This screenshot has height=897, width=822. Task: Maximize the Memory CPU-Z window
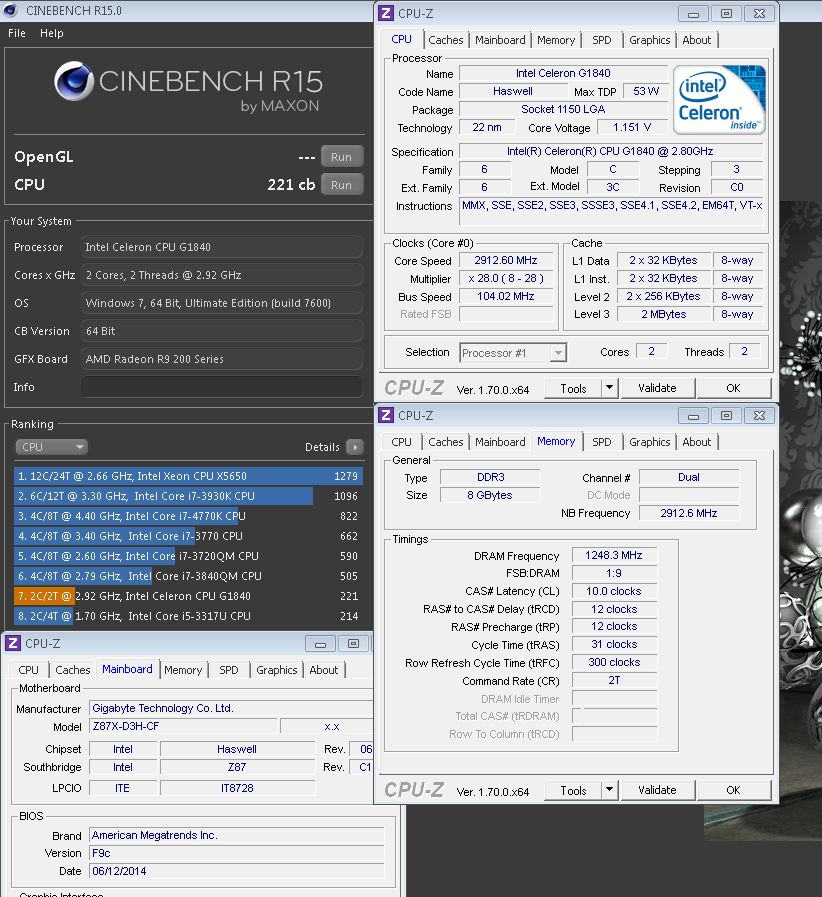pos(726,416)
